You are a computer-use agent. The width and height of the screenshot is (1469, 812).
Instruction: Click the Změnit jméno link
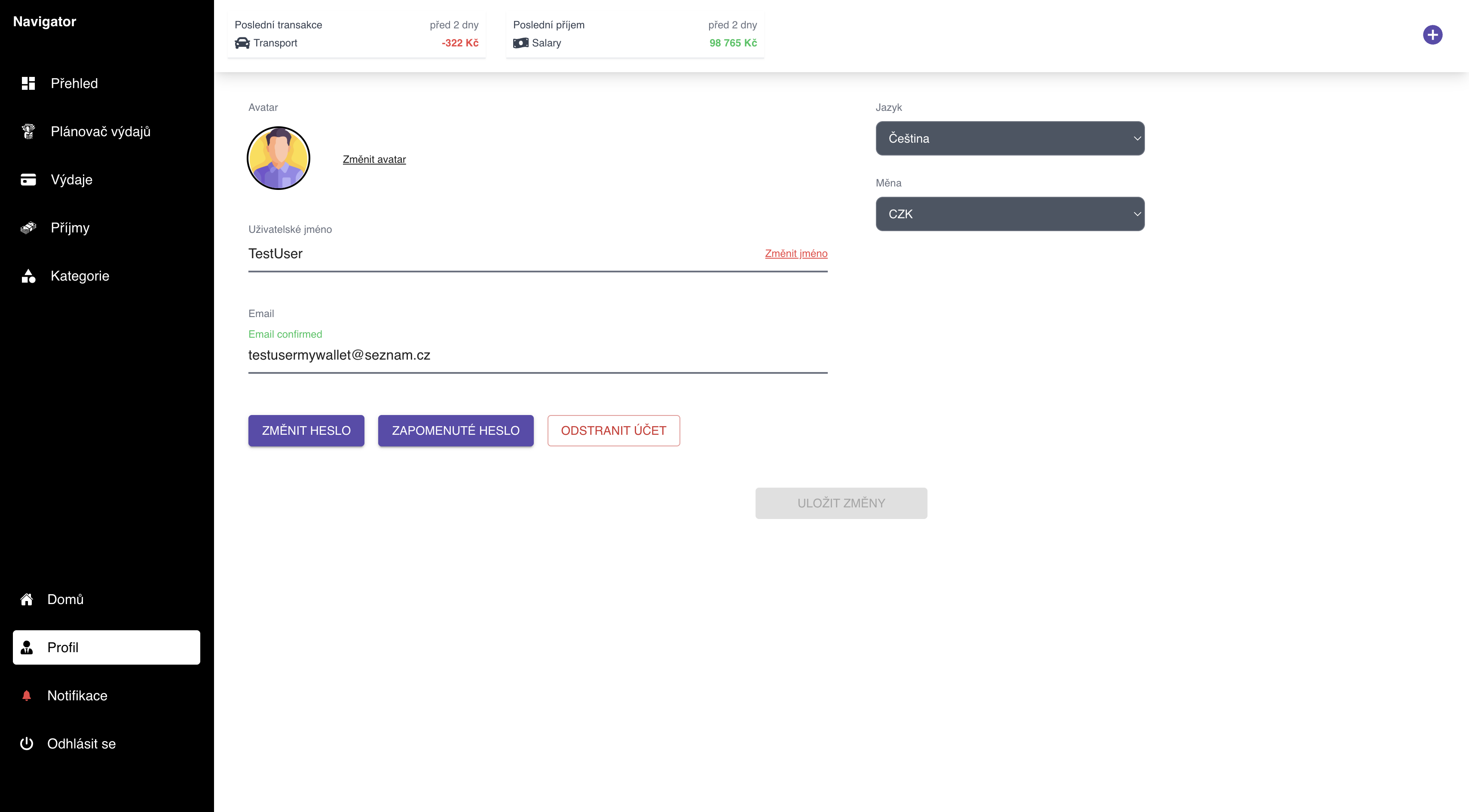796,254
